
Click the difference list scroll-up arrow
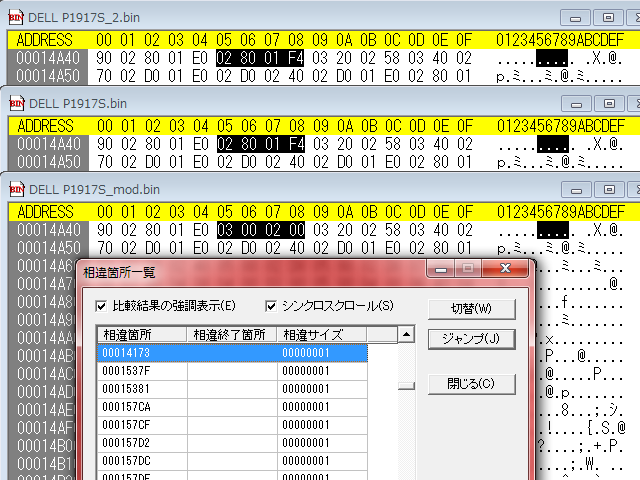pyautogui.click(x=406, y=335)
